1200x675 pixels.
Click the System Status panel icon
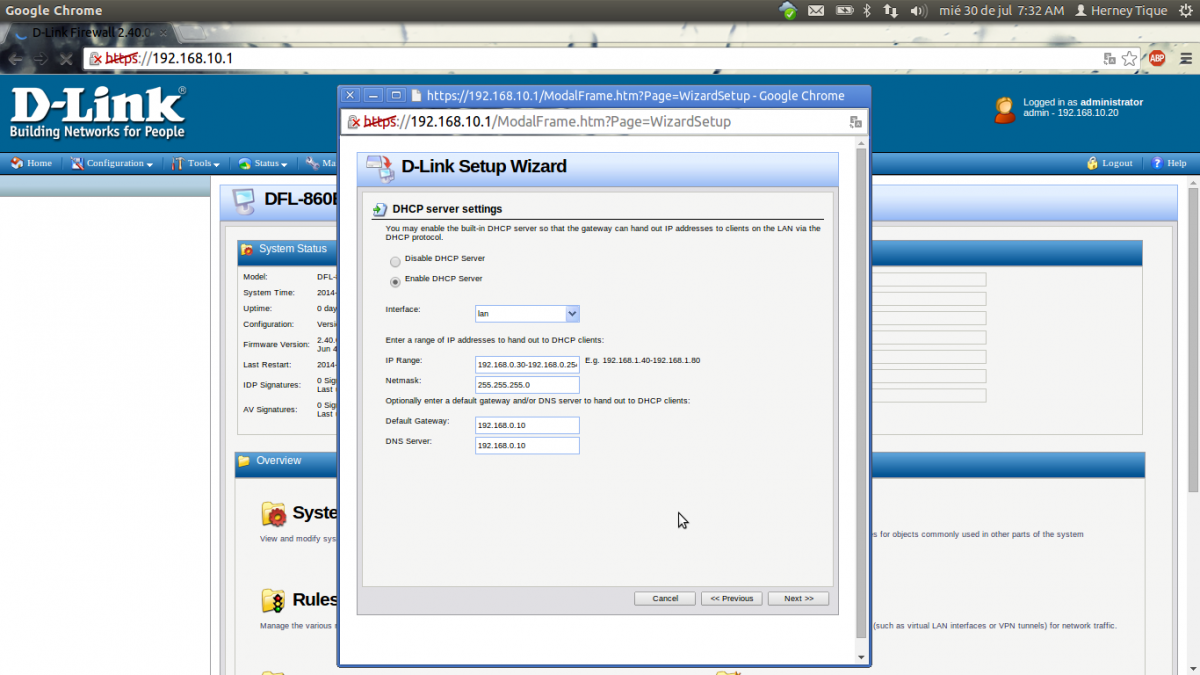[247, 249]
